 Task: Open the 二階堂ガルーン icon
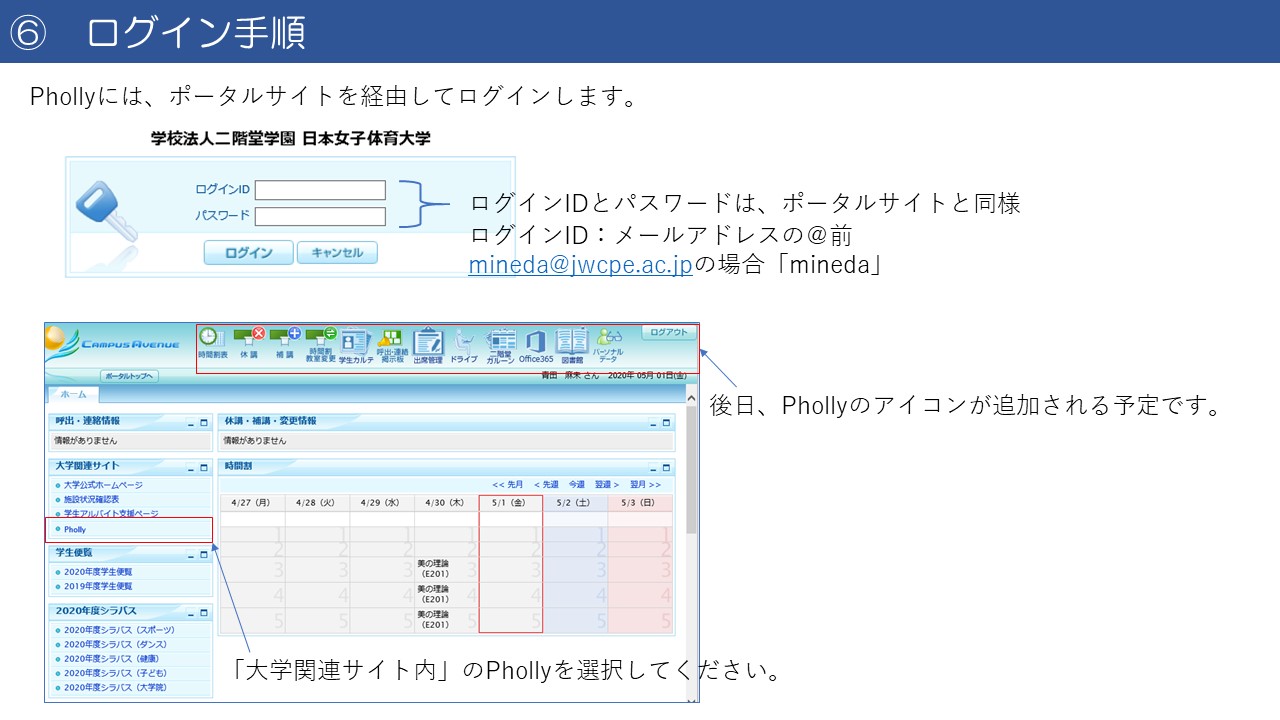pos(501,346)
